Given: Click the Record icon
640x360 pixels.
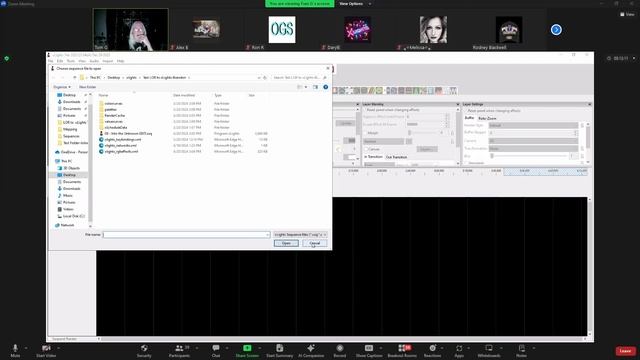Looking at the screenshot, I should pyautogui.click(x=340, y=348).
